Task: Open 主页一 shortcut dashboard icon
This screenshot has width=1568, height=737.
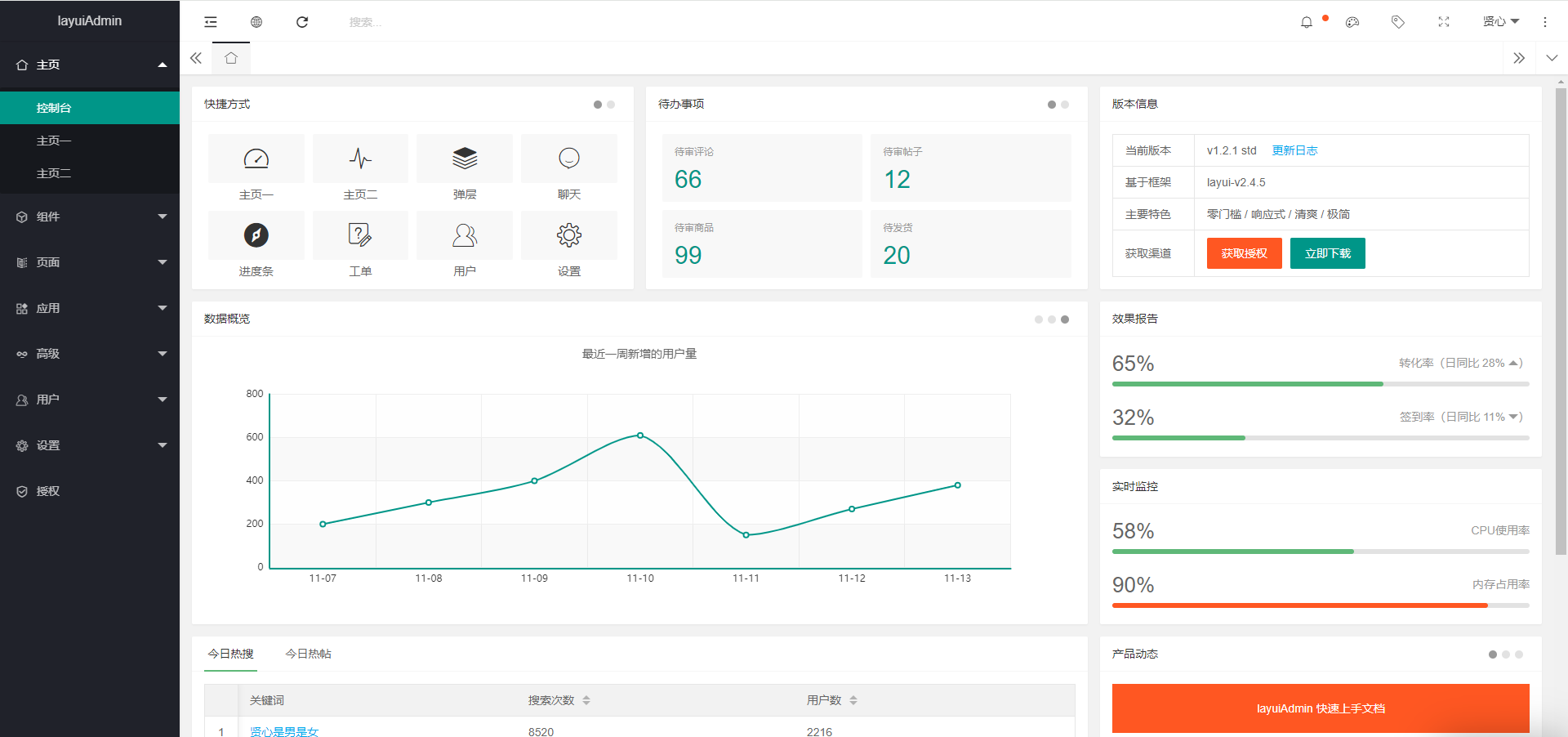Action: [x=256, y=159]
